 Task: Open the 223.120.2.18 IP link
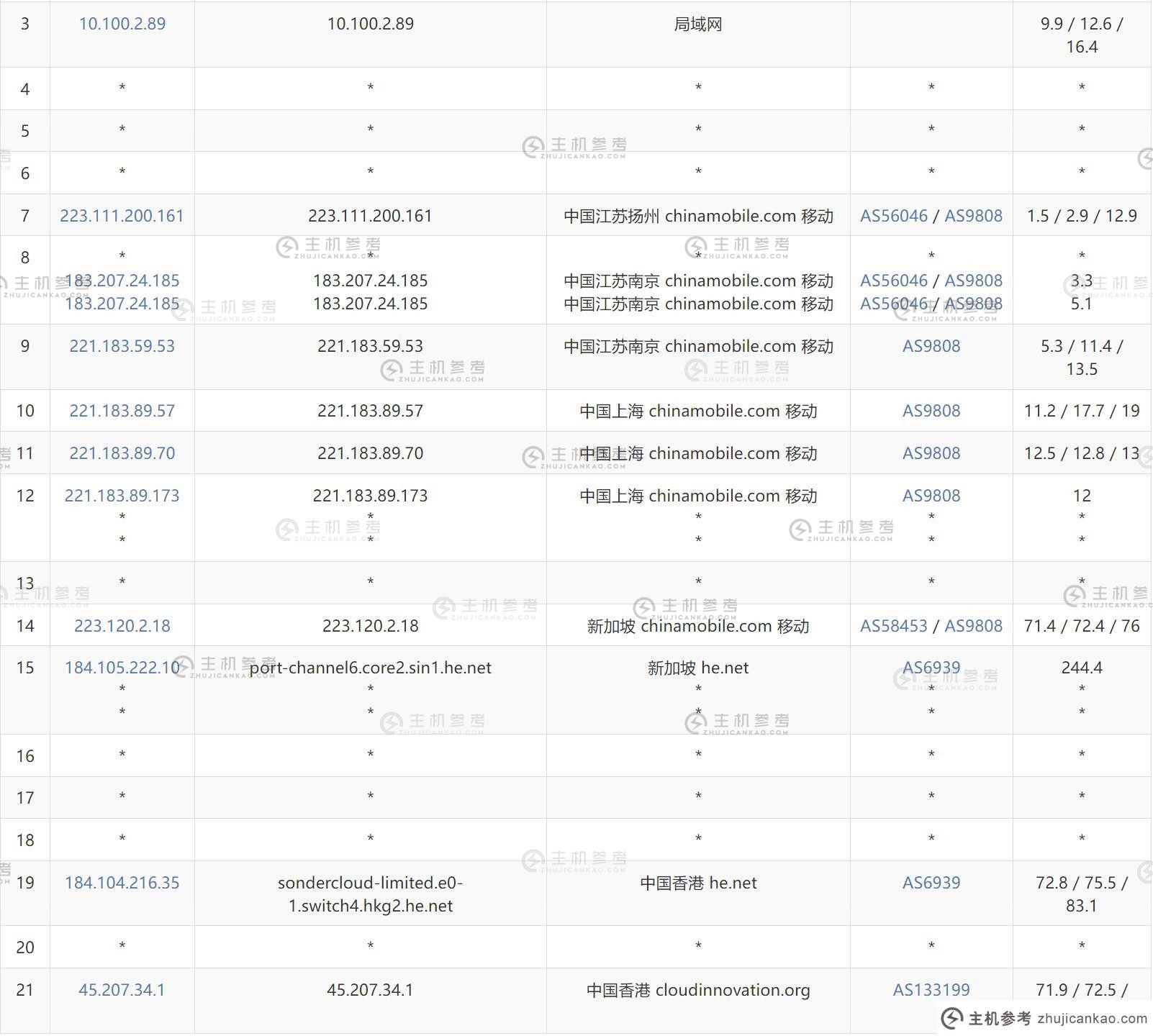122,626
